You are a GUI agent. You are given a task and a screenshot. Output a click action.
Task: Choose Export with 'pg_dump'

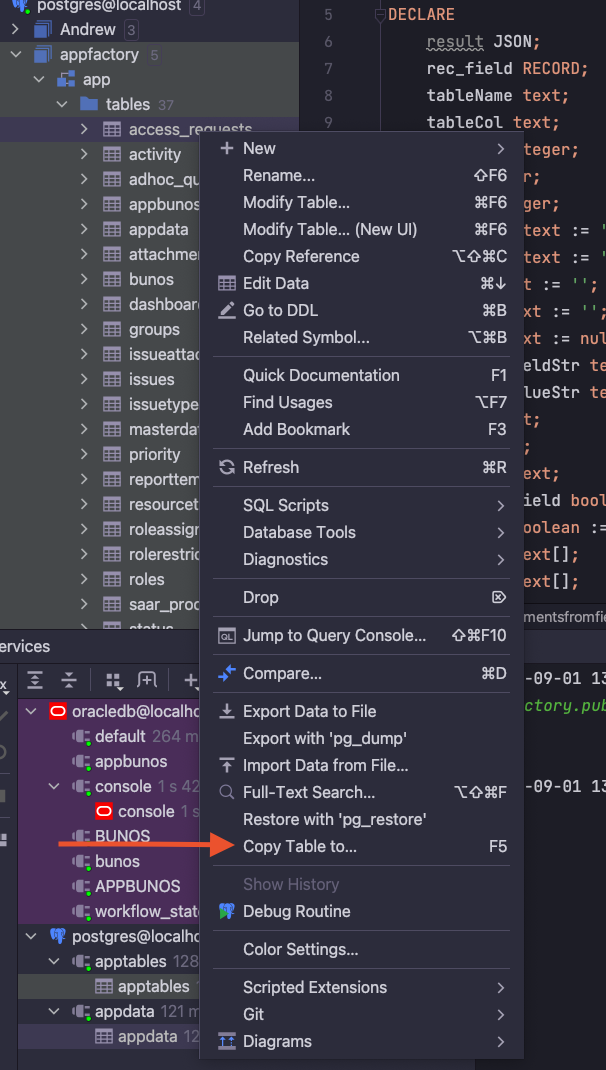(x=362, y=738)
